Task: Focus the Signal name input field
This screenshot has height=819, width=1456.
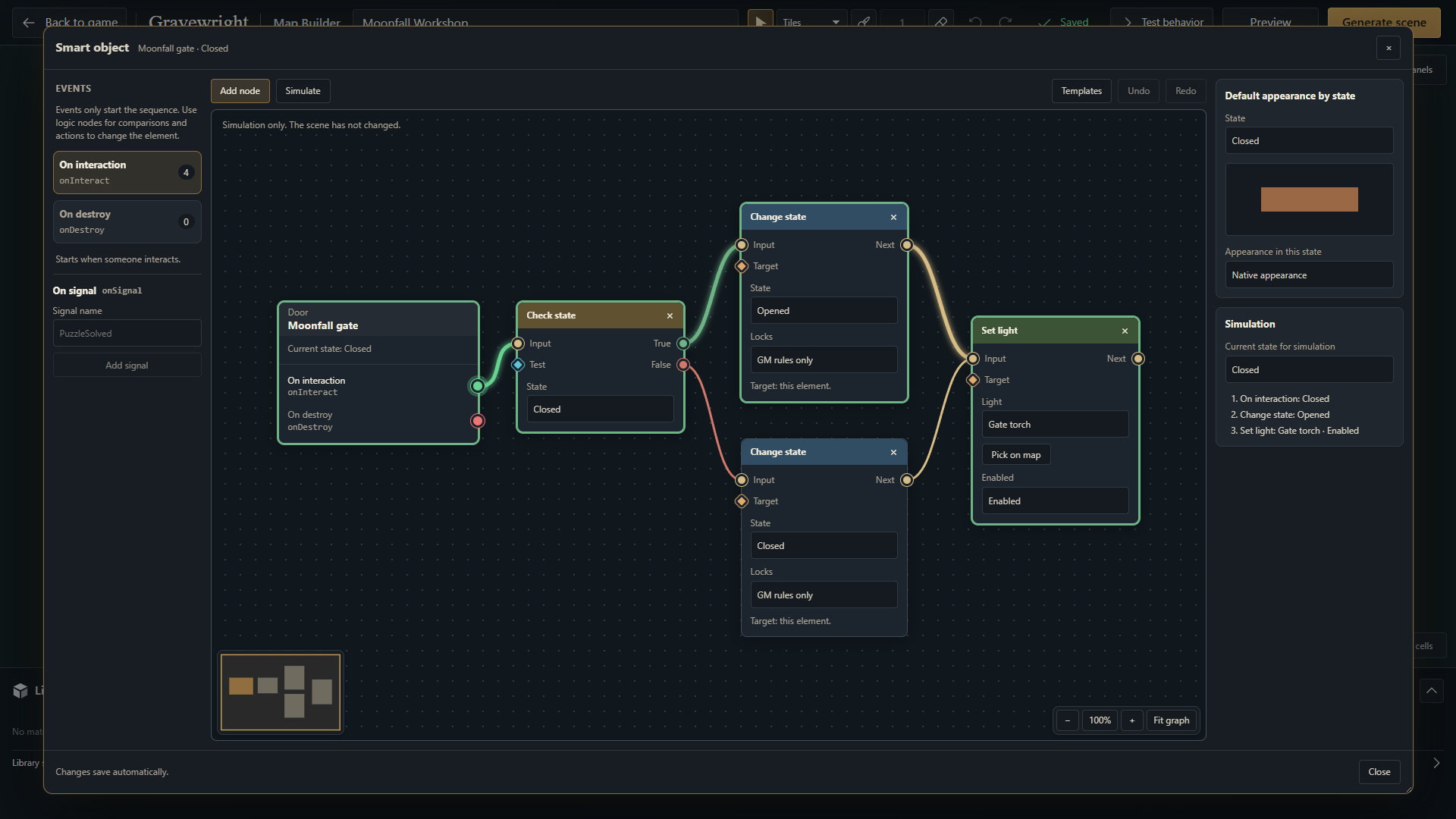Action: point(127,334)
